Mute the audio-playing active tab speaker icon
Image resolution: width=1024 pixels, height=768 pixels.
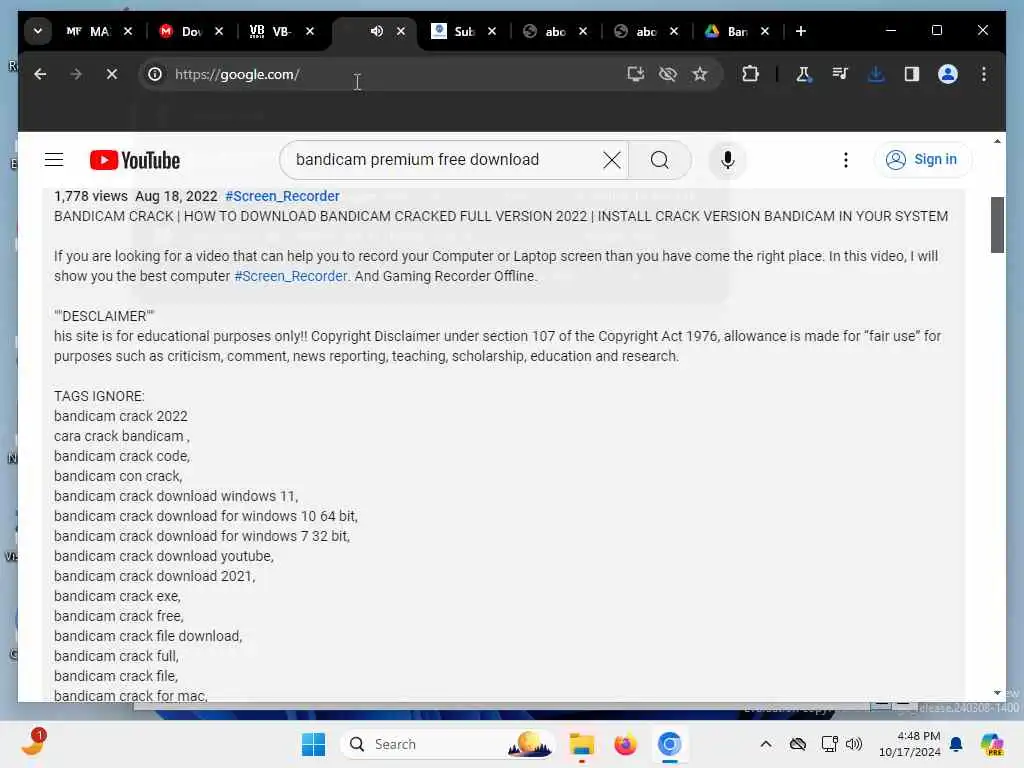(x=376, y=31)
